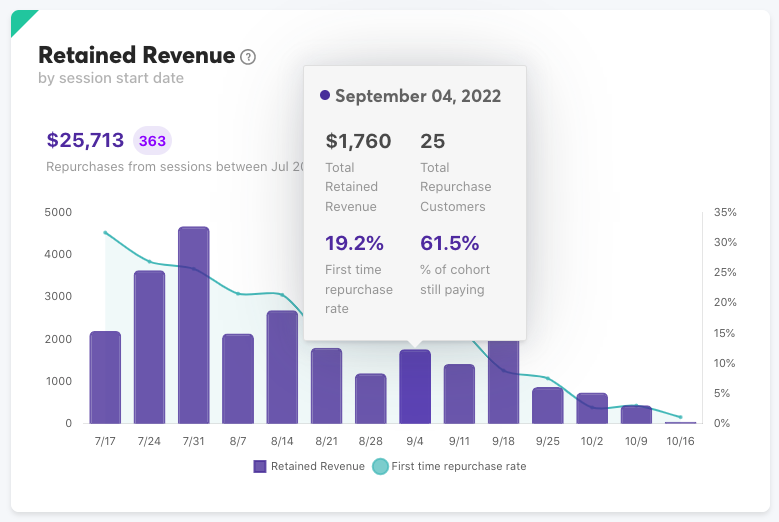The height and width of the screenshot is (522, 779).
Task: Click the 10/9 revenue bar
Action: click(x=636, y=414)
